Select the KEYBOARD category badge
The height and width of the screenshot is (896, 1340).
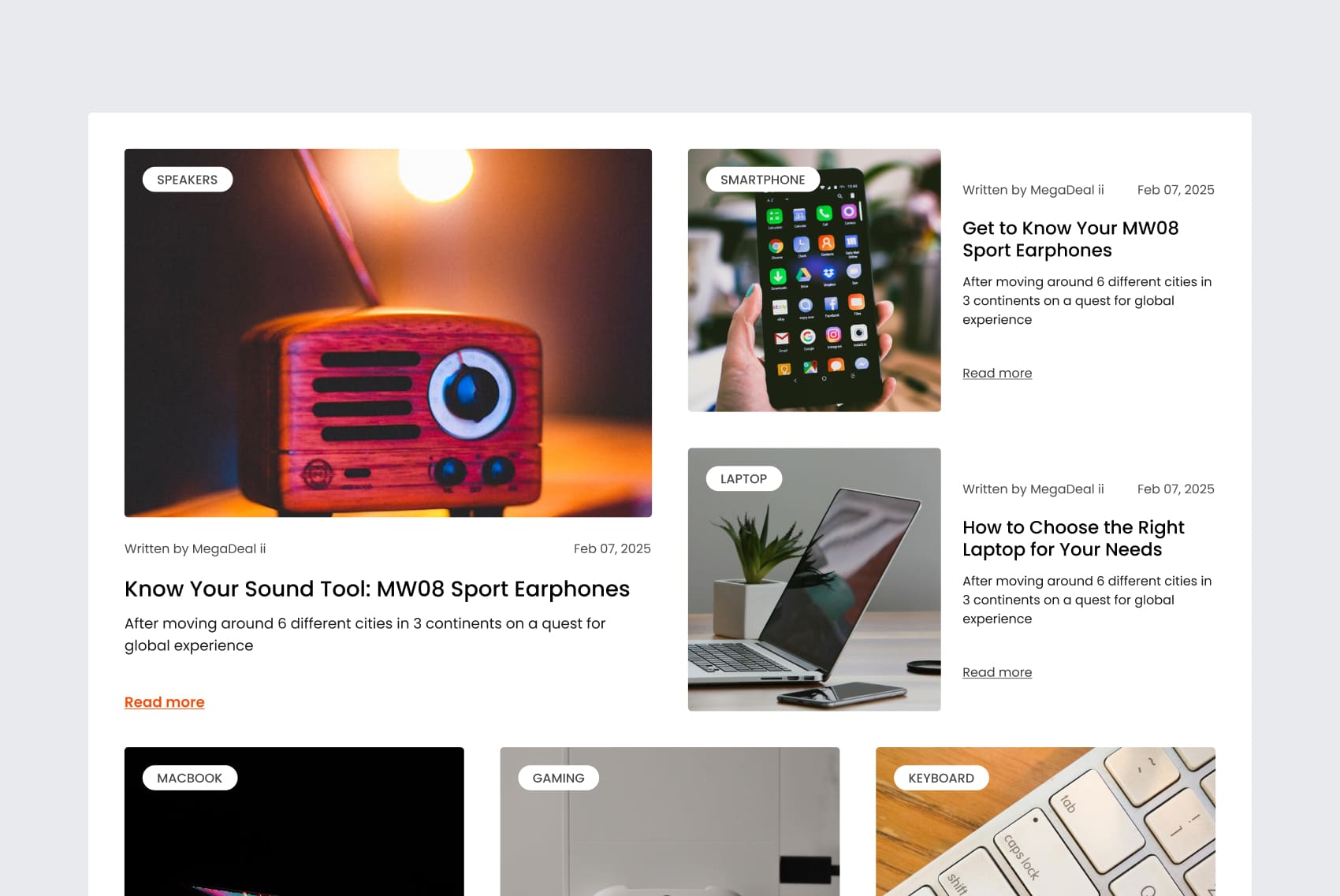point(941,778)
